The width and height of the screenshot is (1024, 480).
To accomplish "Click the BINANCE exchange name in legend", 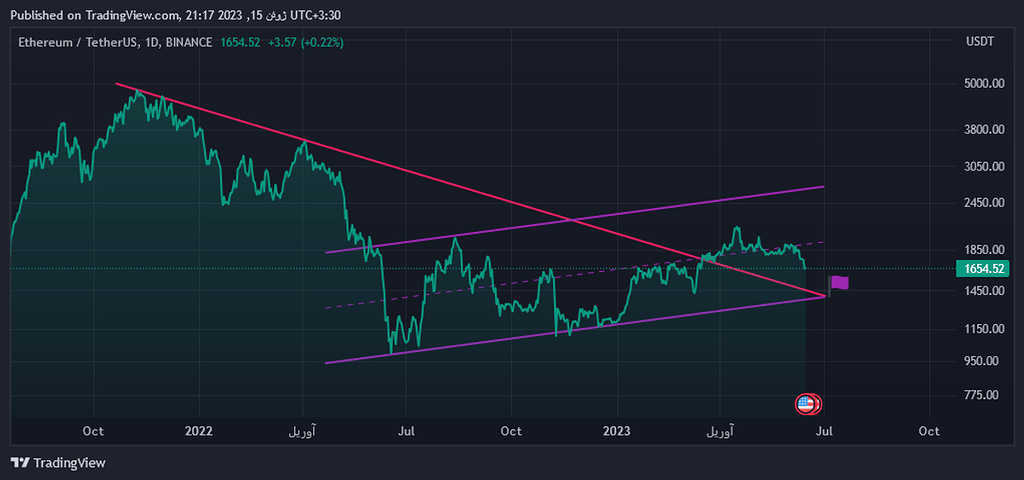I will 189,42.
